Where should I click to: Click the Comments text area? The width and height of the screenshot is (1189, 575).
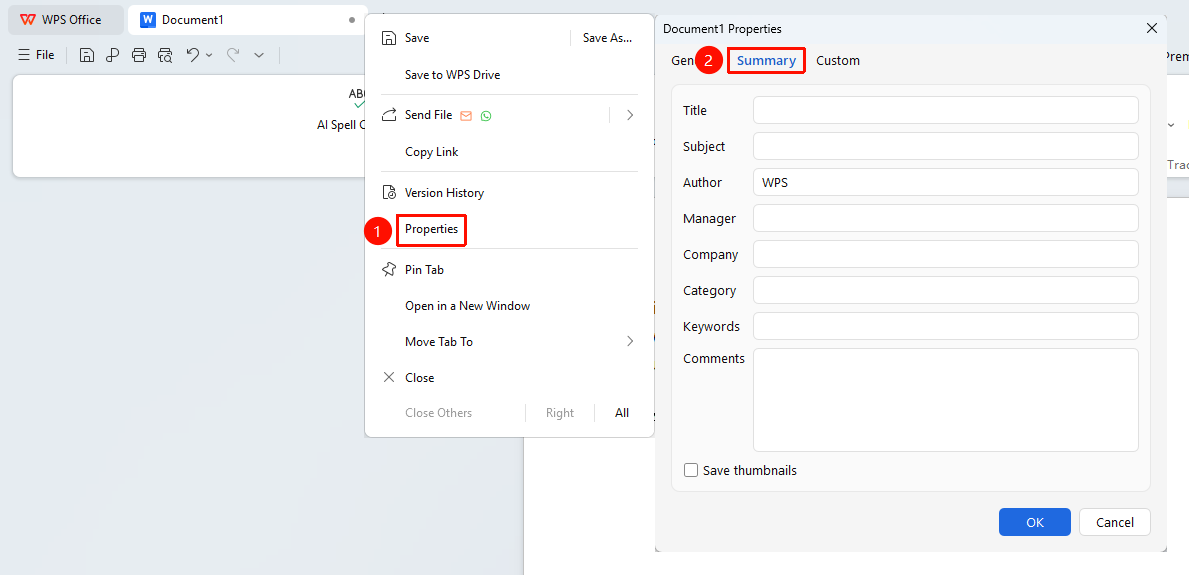coord(946,400)
